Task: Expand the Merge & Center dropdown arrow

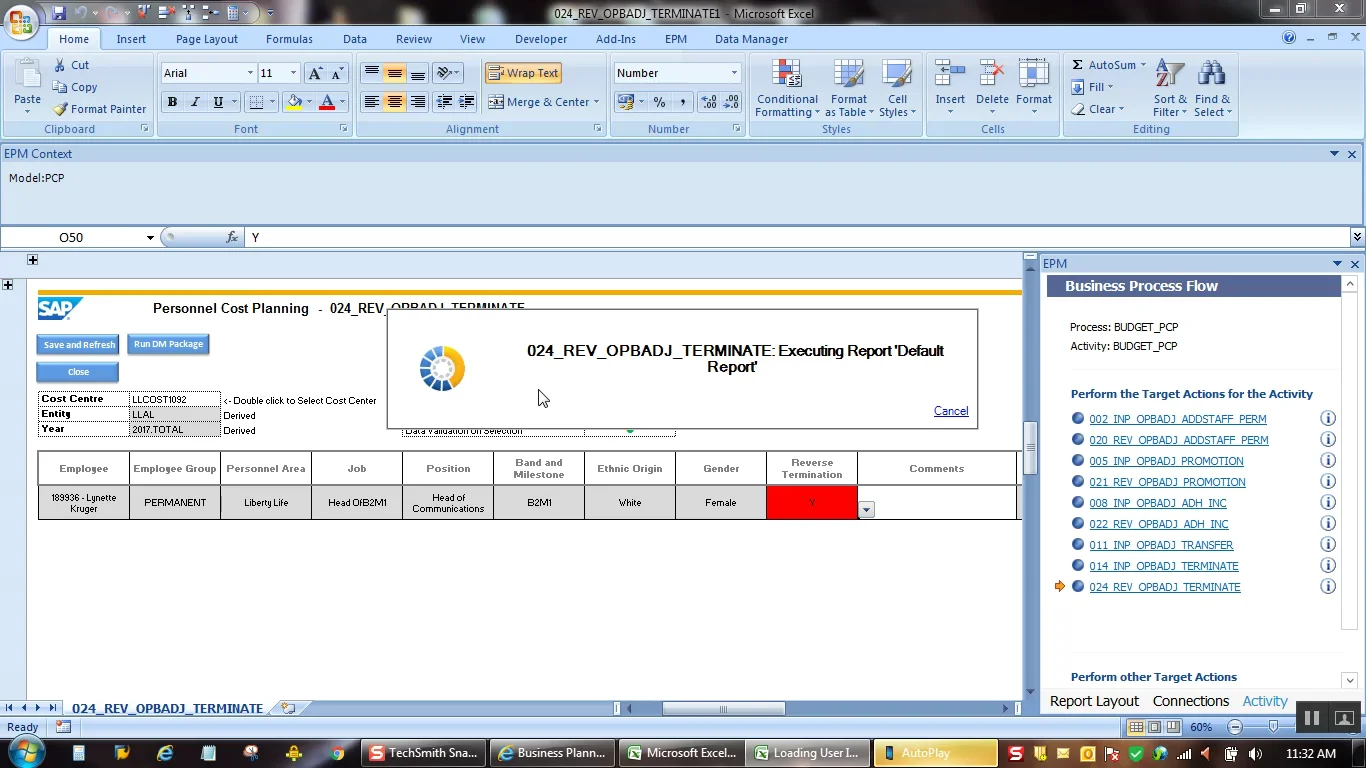Action: tap(596, 102)
